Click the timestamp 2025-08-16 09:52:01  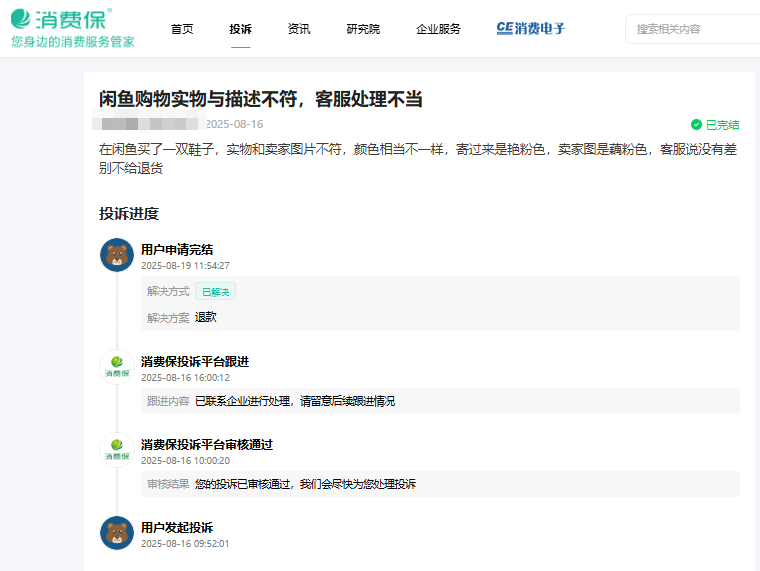coord(185,543)
